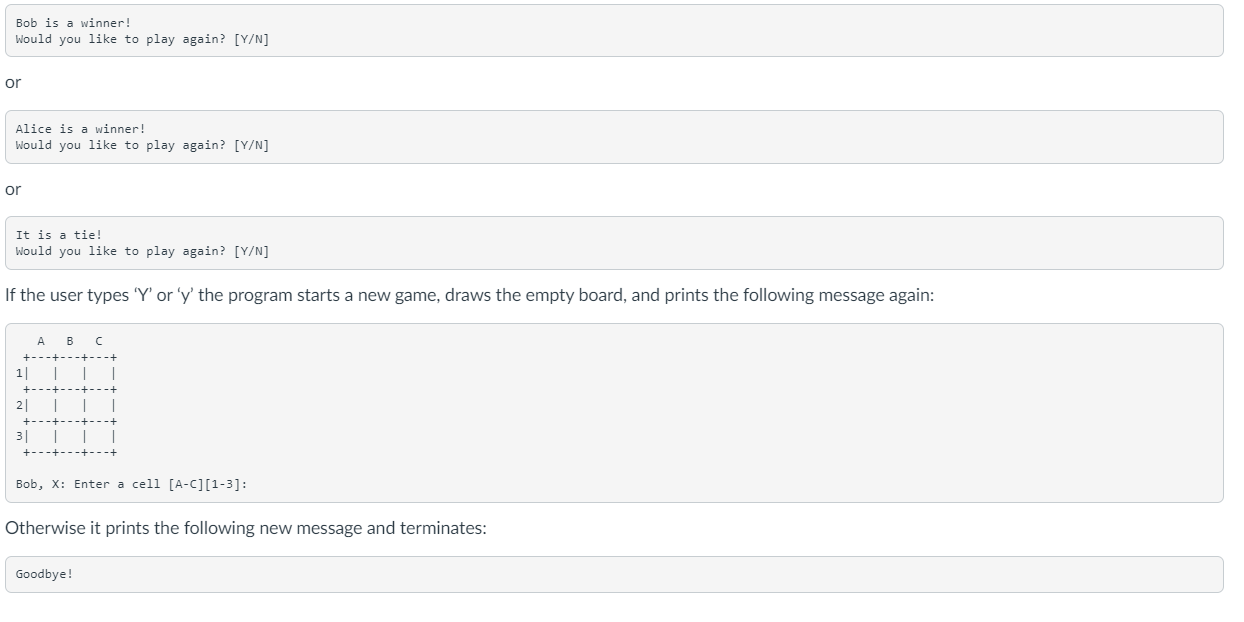Click the sentence starting "Otherwise it prints"
Image resolution: width=1244 pixels, height=622 pixels.
tap(246, 528)
